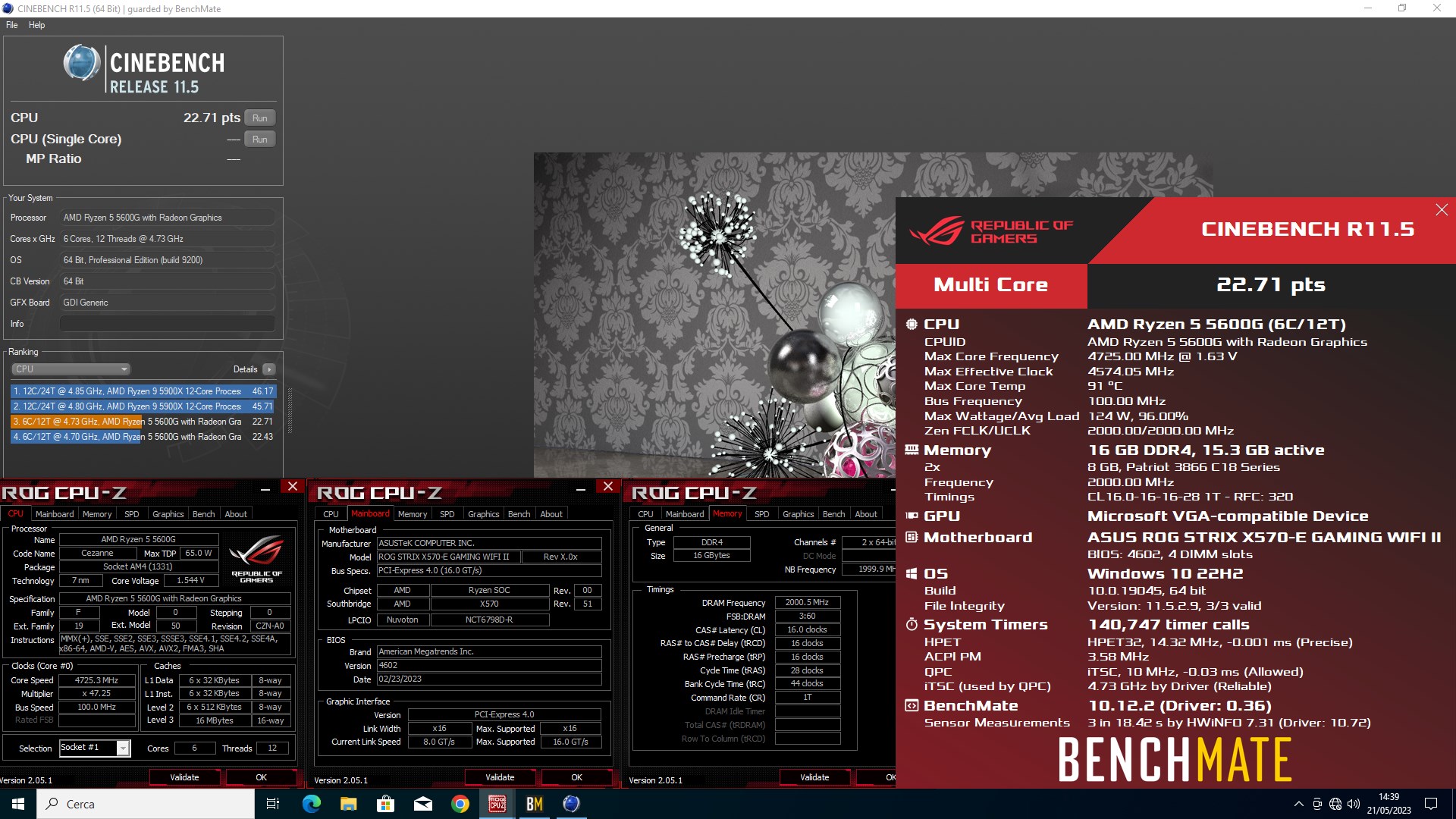Open network status tray icon

tap(1335, 804)
